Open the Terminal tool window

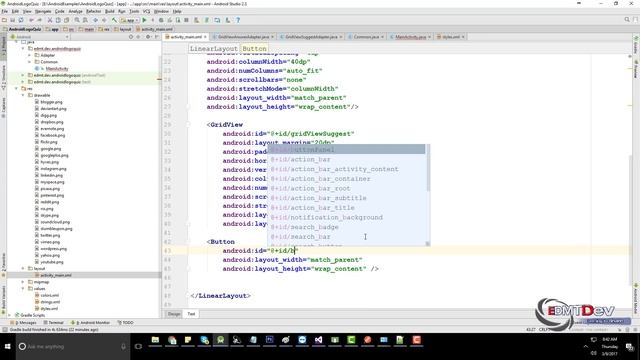tap(53, 322)
